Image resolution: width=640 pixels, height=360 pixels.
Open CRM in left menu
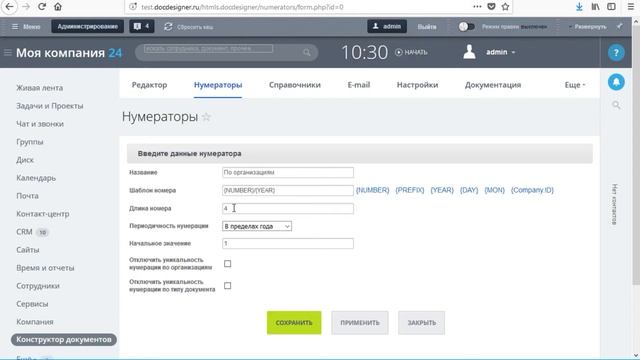tap(24, 232)
